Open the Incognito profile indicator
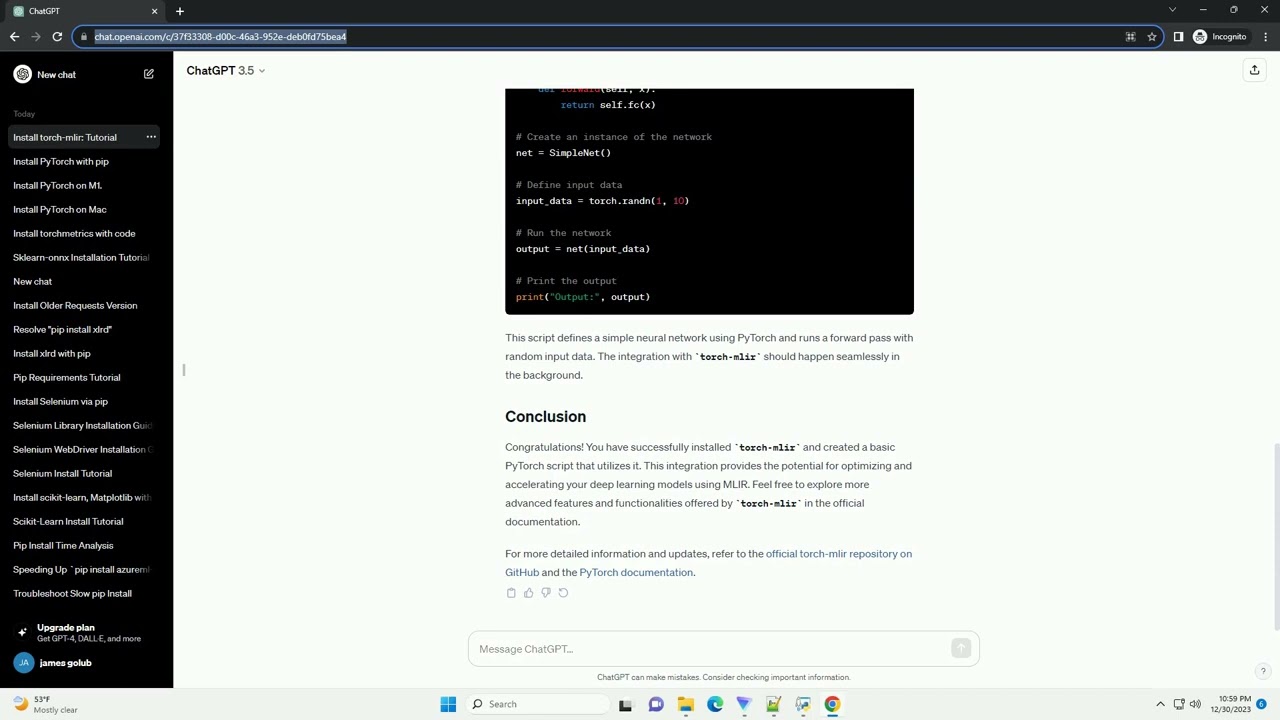The image size is (1280, 720). 1220,37
